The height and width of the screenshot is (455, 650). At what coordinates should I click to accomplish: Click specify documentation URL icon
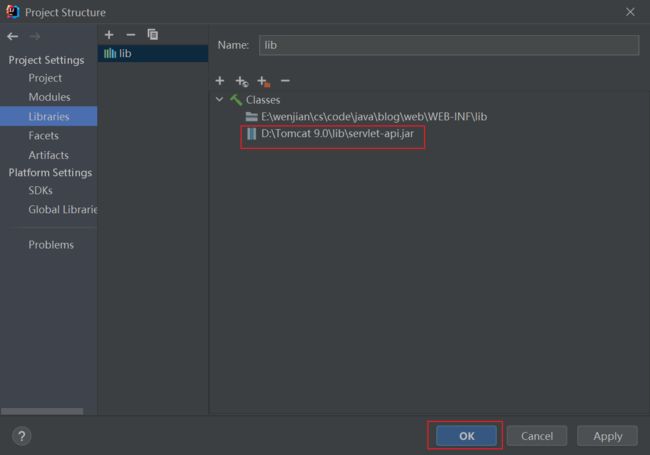tap(242, 81)
